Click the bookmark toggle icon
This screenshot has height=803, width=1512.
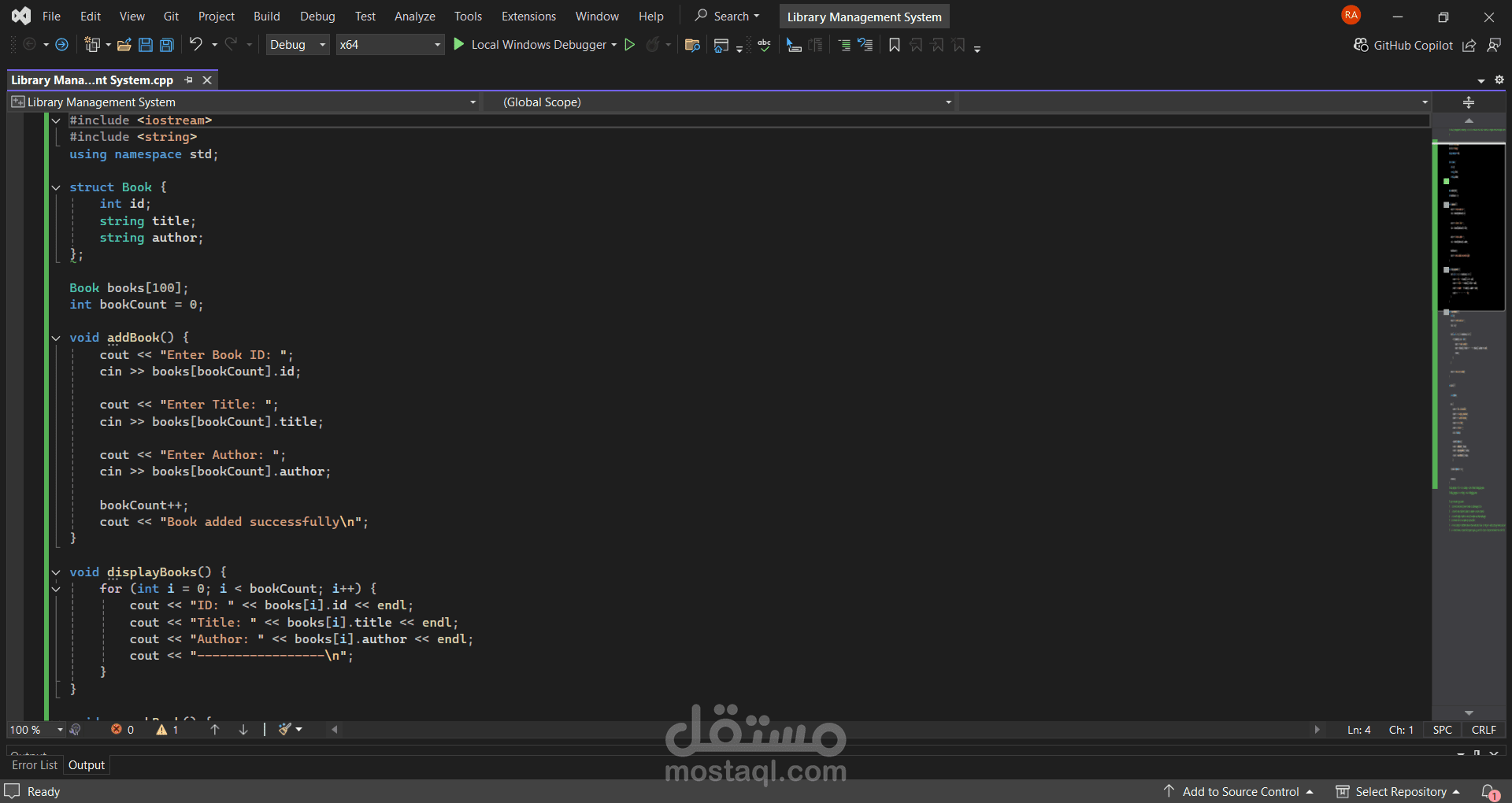[x=895, y=45]
